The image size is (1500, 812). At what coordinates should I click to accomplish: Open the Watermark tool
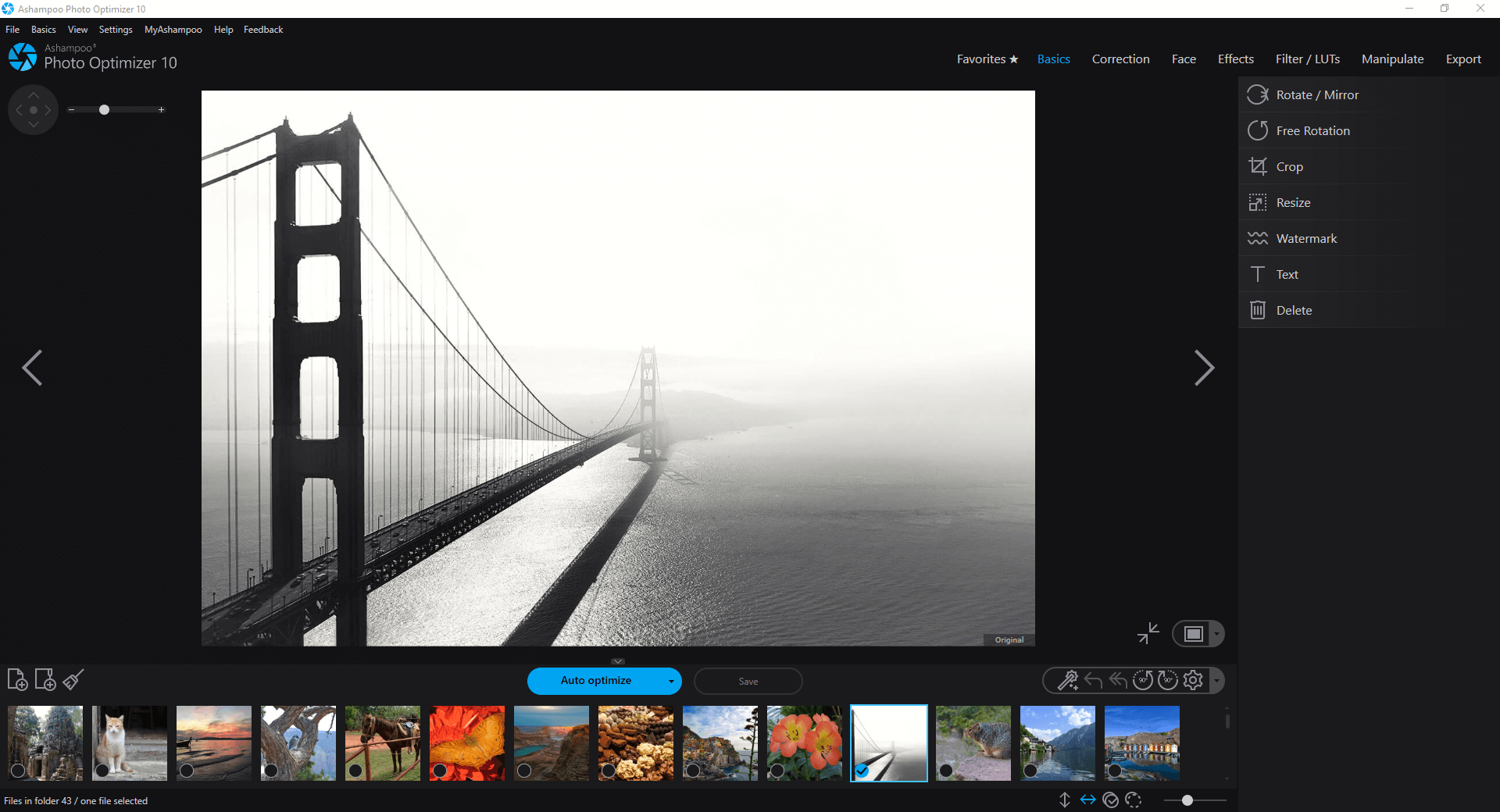tap(1306, 238)
